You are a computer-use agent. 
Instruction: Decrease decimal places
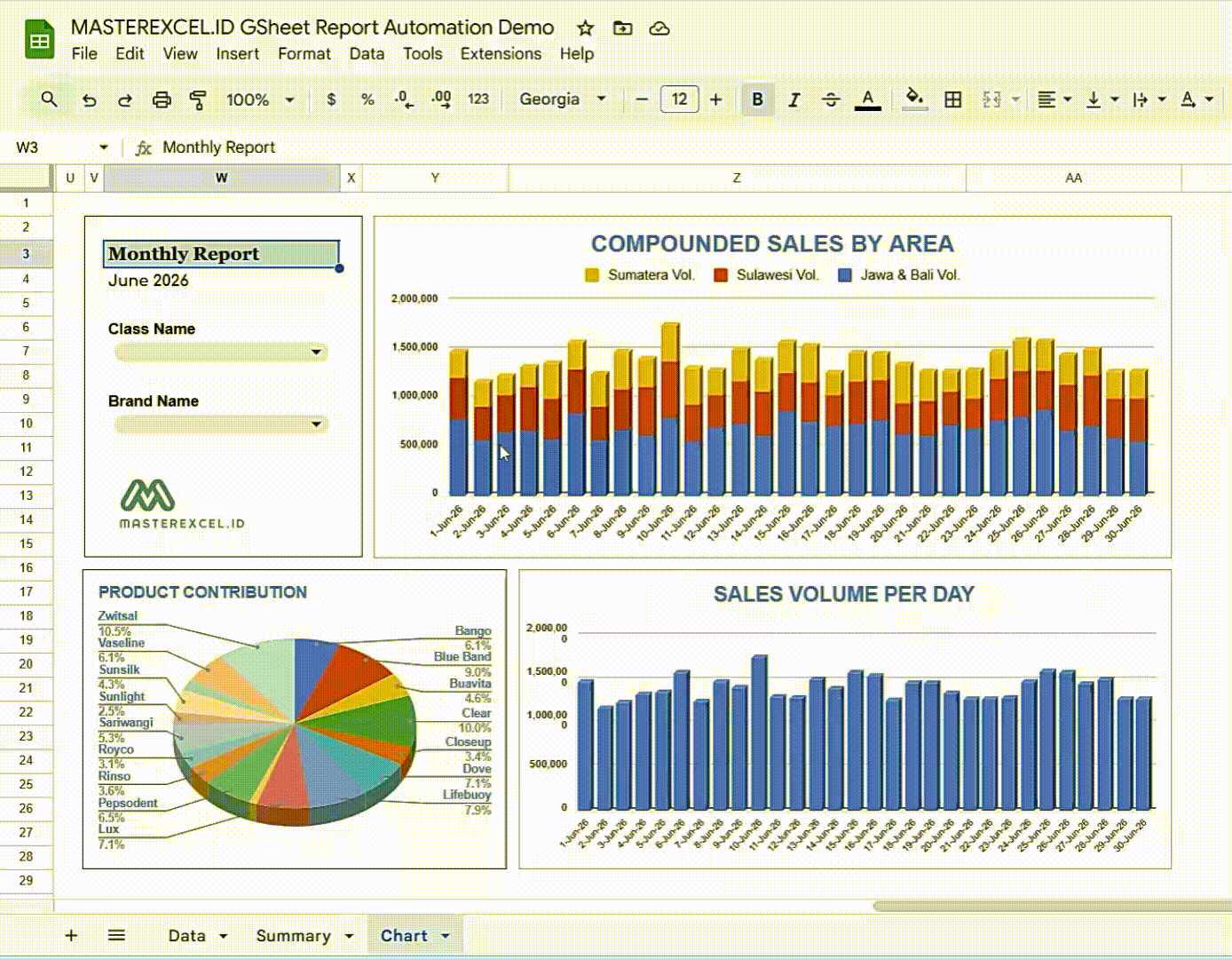(404, 99)
